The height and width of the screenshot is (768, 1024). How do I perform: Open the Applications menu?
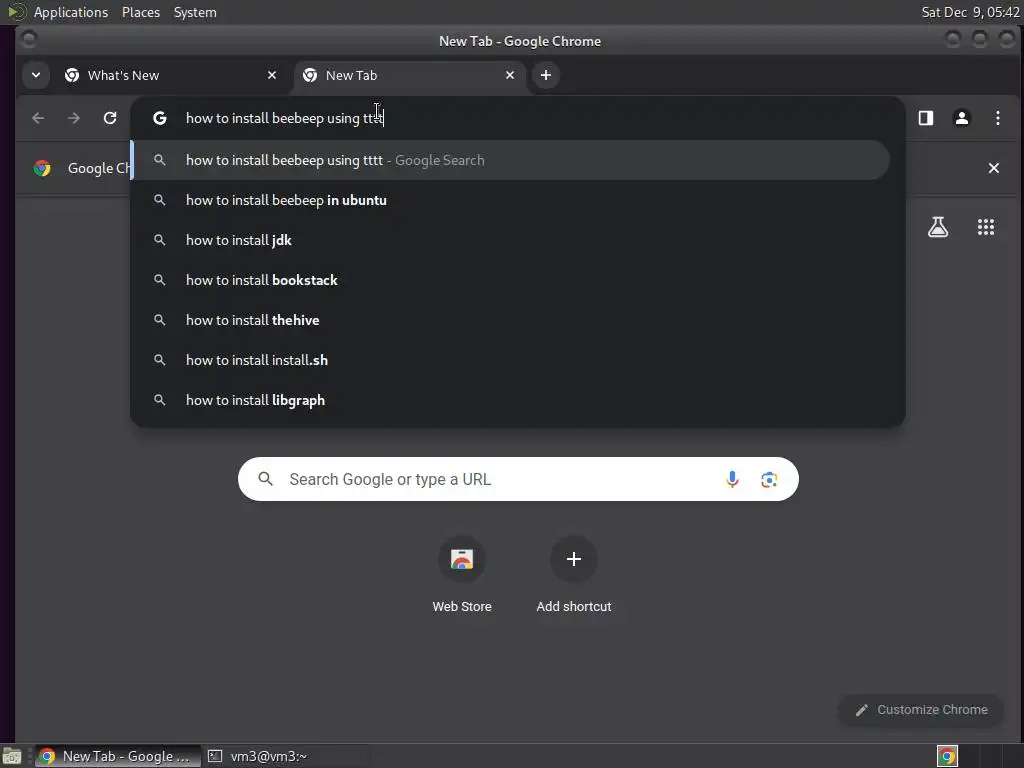(x=71, y=12)
